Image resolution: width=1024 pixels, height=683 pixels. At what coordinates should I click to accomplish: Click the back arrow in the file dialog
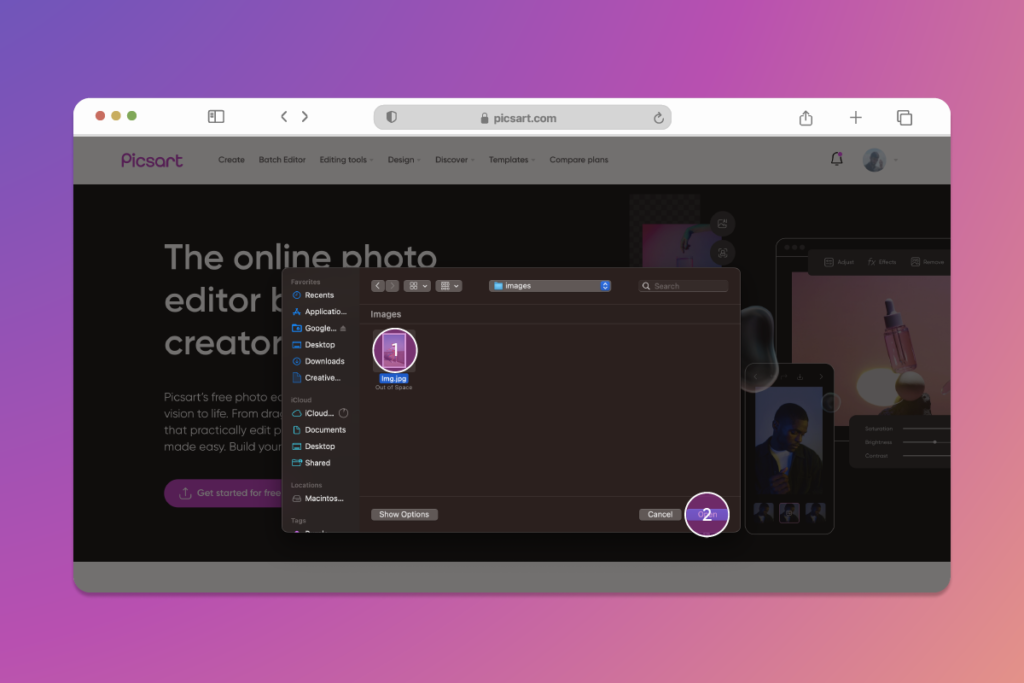tap(377, 285)
